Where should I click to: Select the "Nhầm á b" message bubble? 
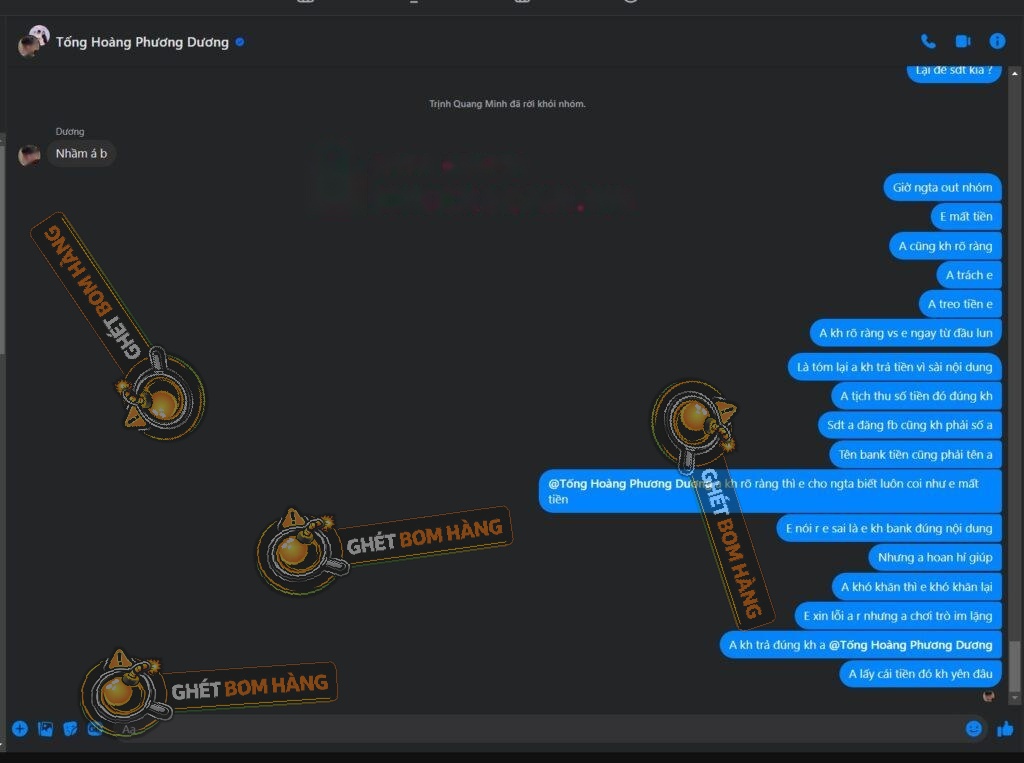pos(81,153)
